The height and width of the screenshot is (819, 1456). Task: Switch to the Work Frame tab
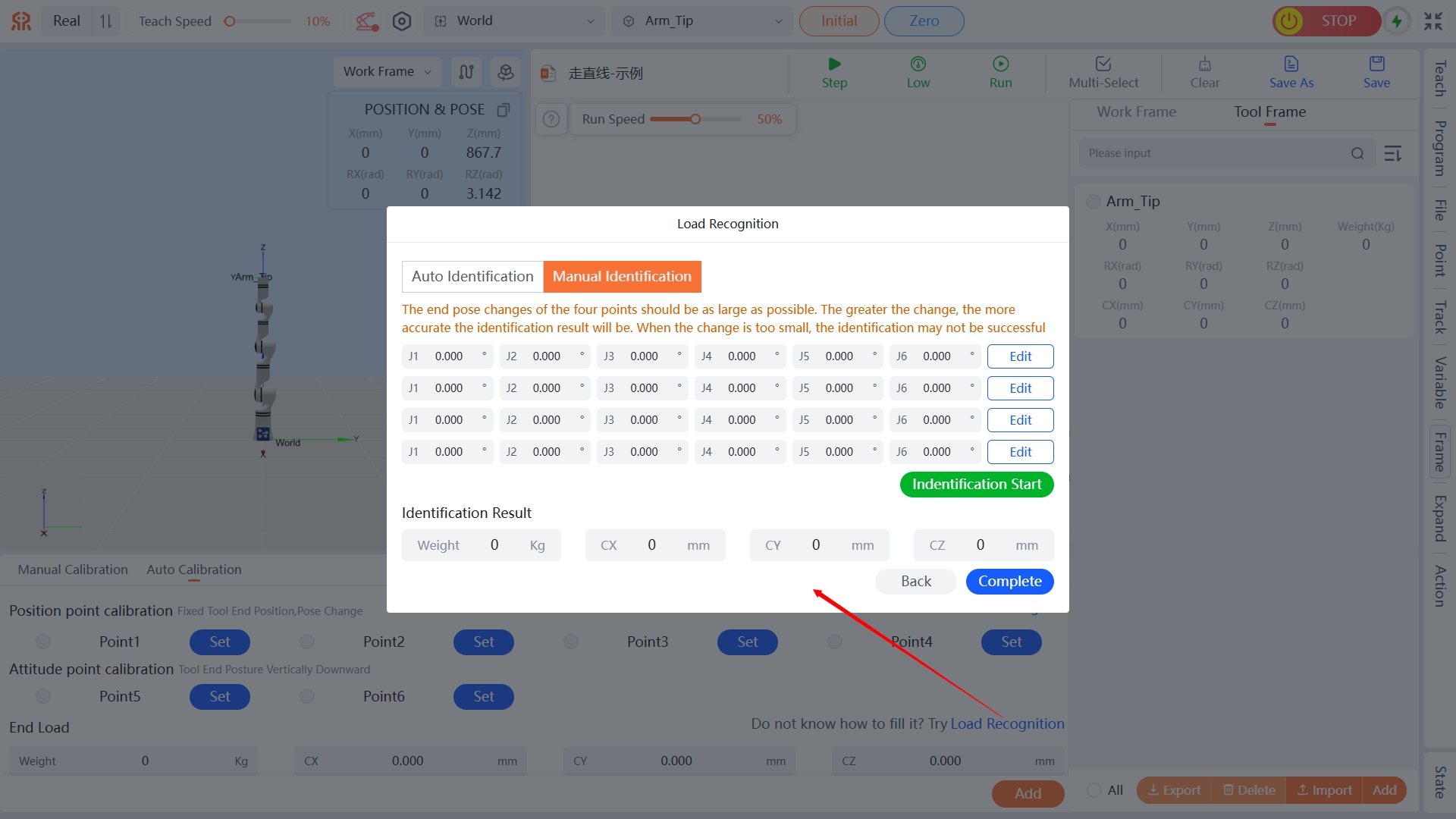pyautogui.click(x=1136, y=112)
